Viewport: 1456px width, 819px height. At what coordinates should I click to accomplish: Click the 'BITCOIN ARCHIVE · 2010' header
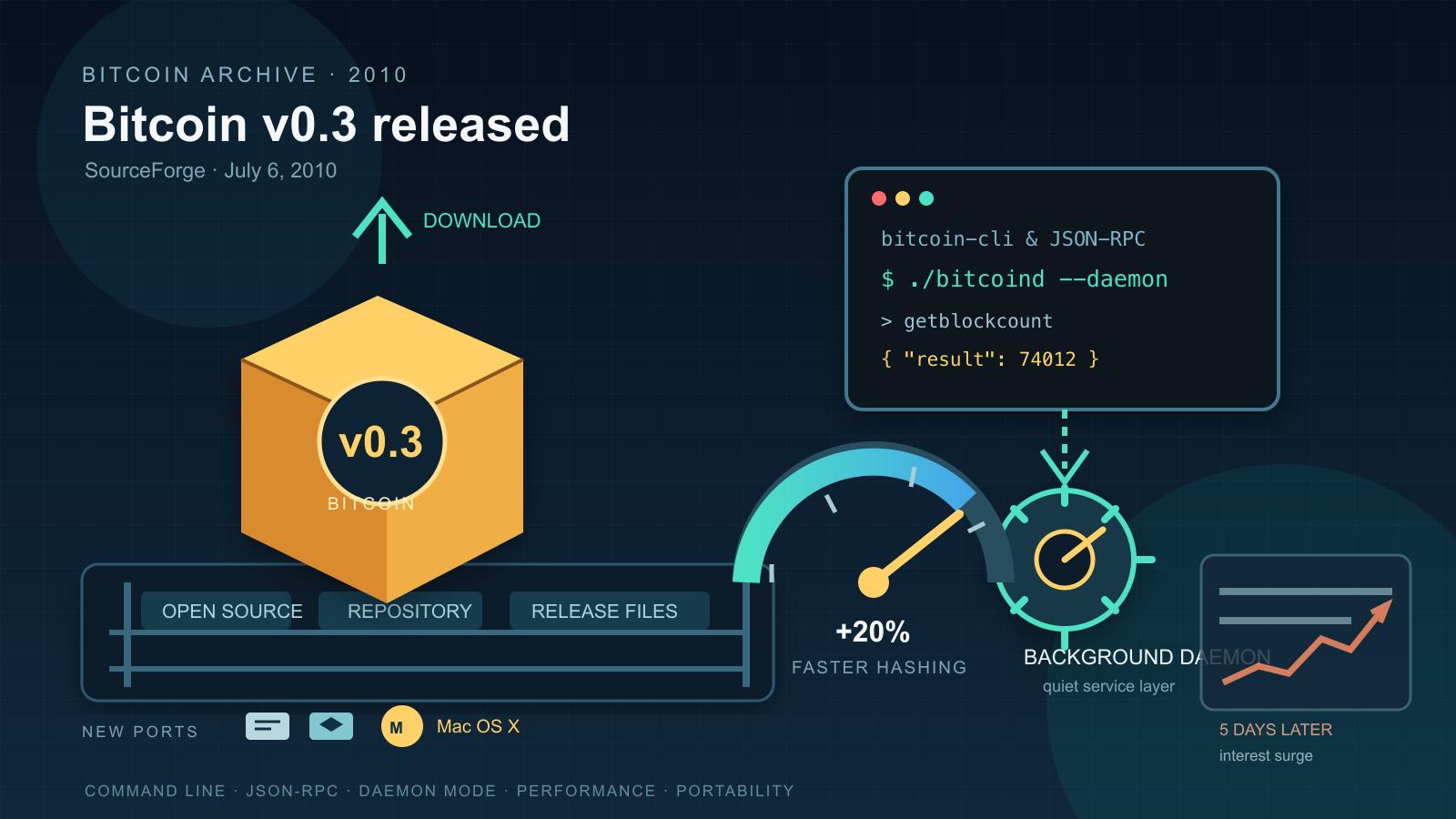[245, 75]
